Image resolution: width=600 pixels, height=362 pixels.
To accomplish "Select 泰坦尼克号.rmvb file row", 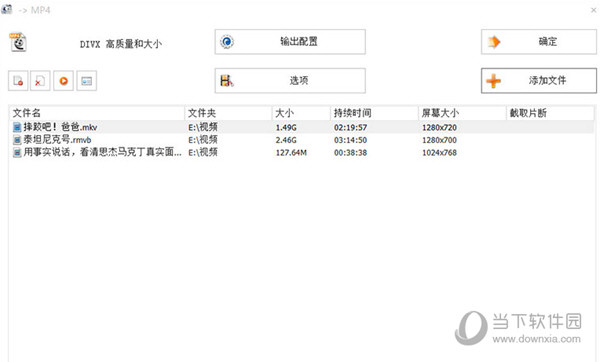I will click(x=302, y=140).
